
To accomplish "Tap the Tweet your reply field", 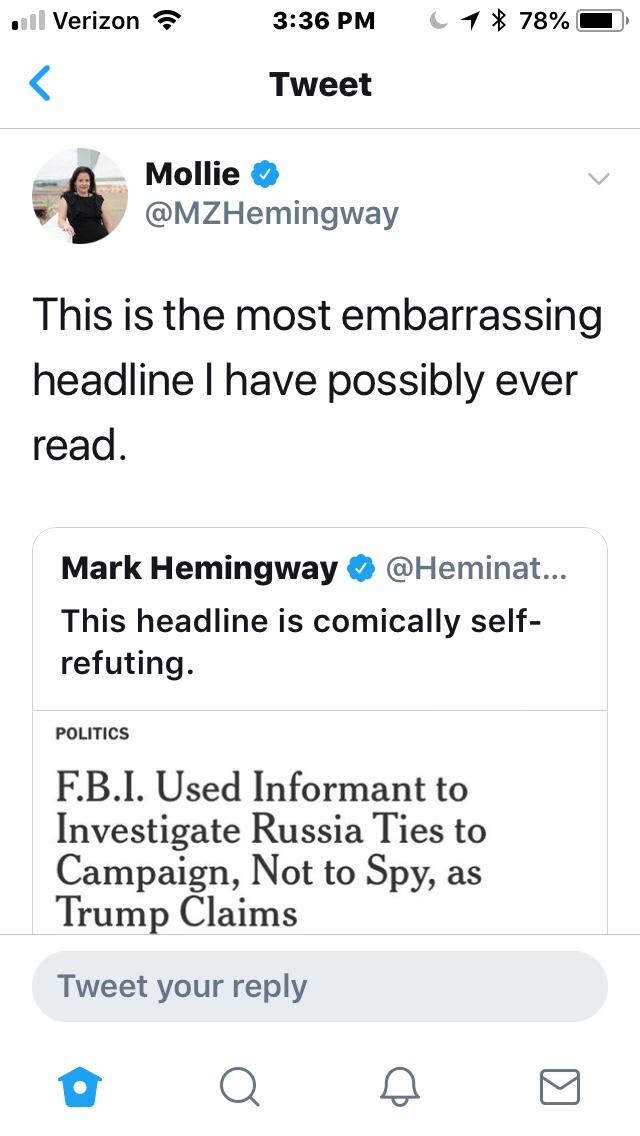I will [320, 986].
